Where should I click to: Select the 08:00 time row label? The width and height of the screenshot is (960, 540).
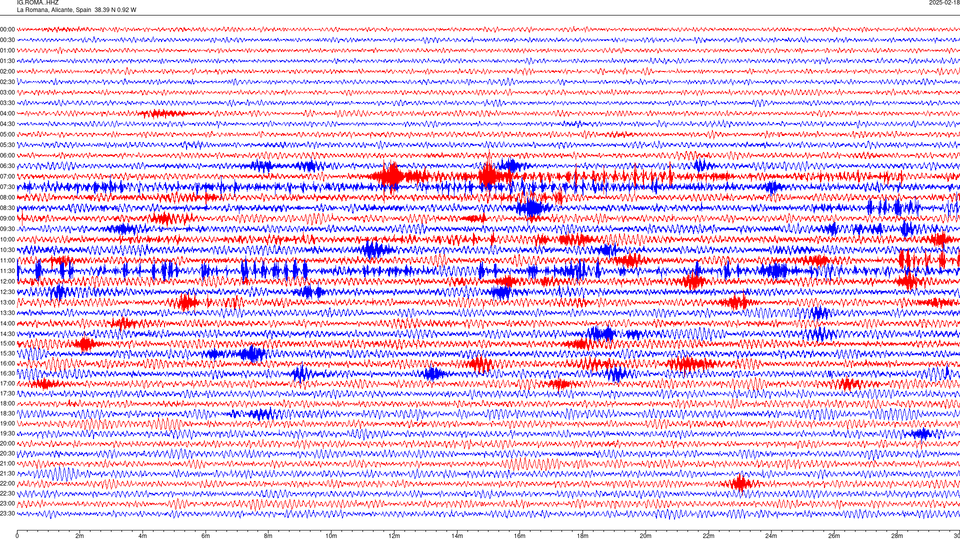pyautogui.click(x=7, y=197)
